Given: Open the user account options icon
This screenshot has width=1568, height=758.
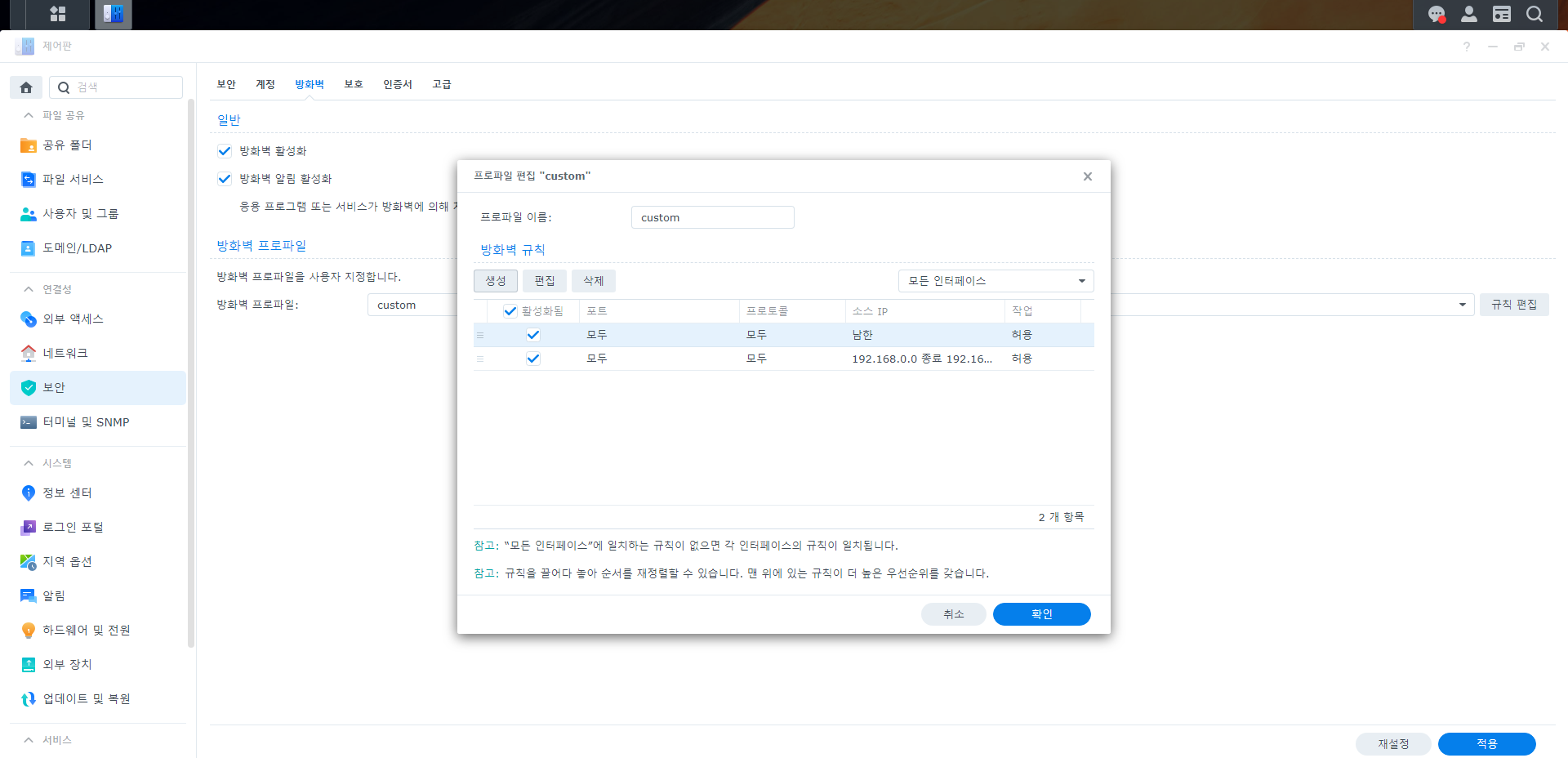Looking at the screenshot, I should pos(1468,14).
